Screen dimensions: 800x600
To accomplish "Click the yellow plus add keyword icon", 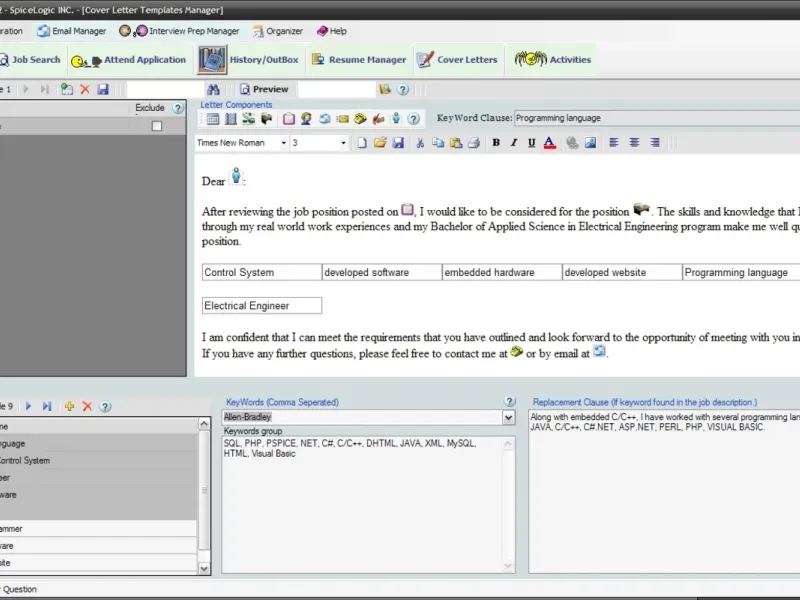I will [x=69, y=407].
